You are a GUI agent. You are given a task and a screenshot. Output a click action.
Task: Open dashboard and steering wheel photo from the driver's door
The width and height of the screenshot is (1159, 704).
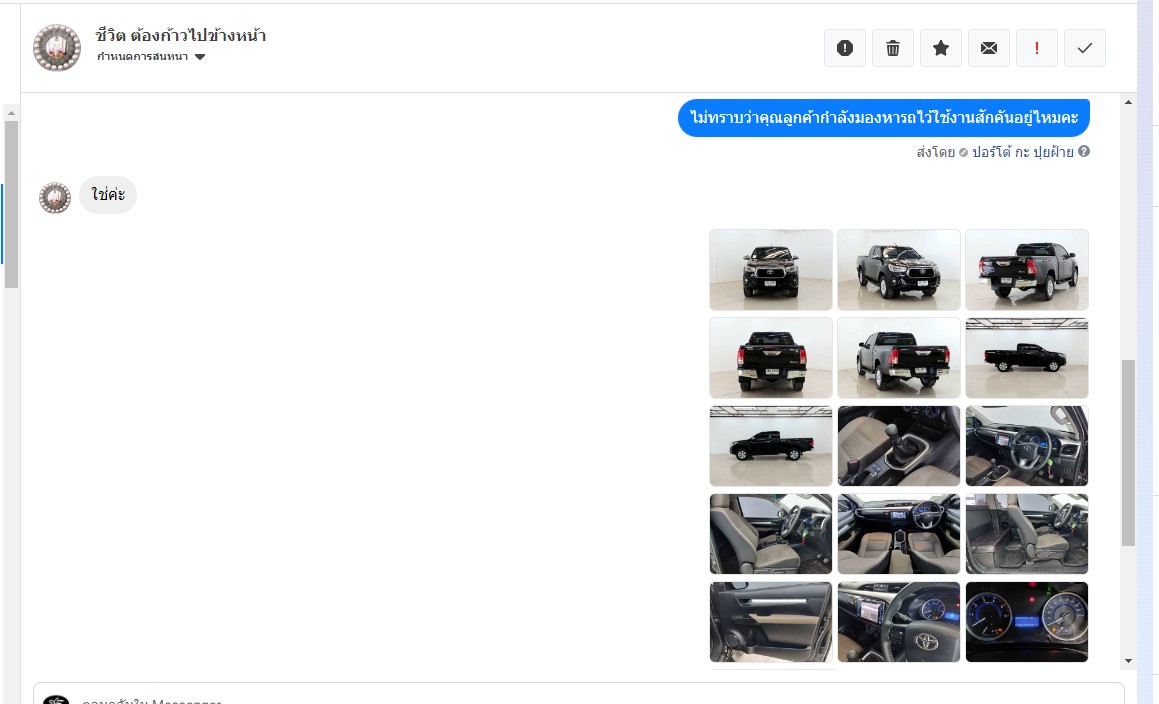click(x=1027, y=446)
